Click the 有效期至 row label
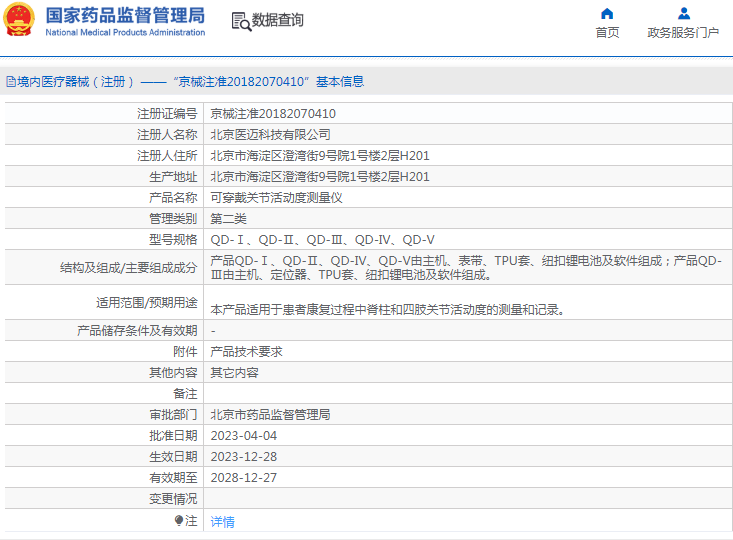The image size is (733, 540). click(173, 478)
